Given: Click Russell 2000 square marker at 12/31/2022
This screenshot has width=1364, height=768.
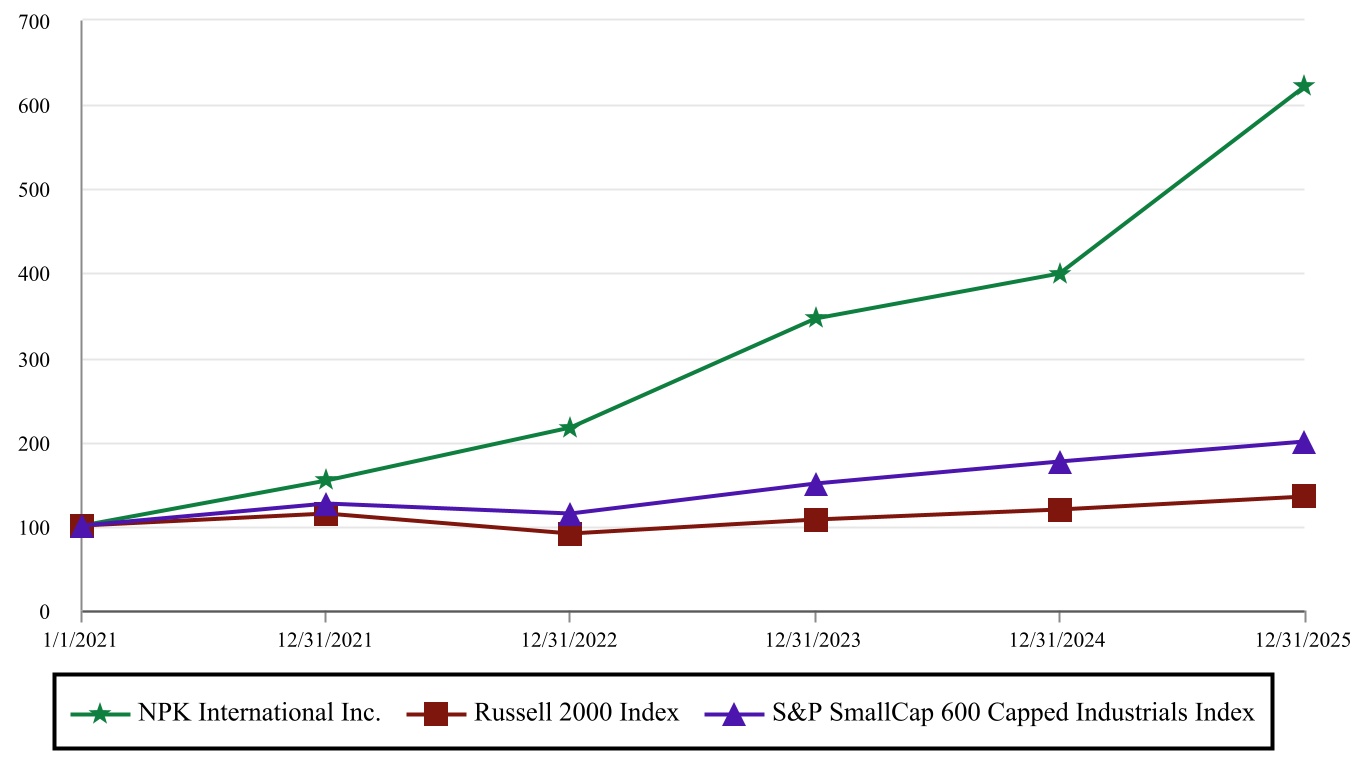Looking at the screenshot, I should pyautogui.click(x=570, y=534).
